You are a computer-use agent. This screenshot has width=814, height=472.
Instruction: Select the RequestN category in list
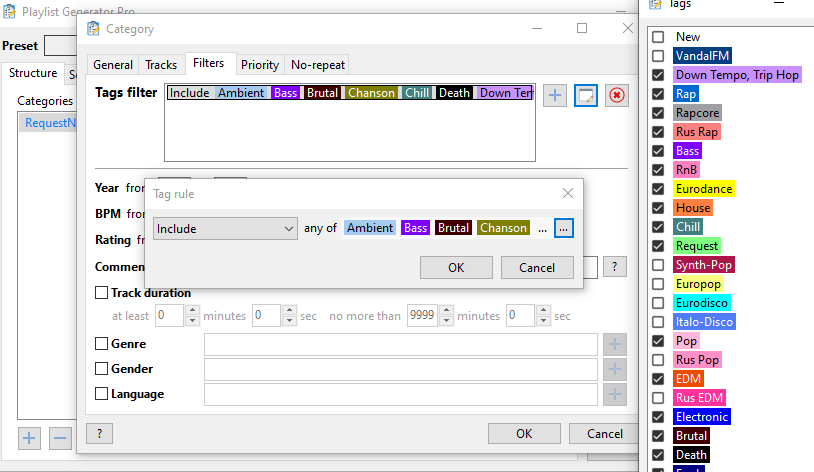(48, 123)
